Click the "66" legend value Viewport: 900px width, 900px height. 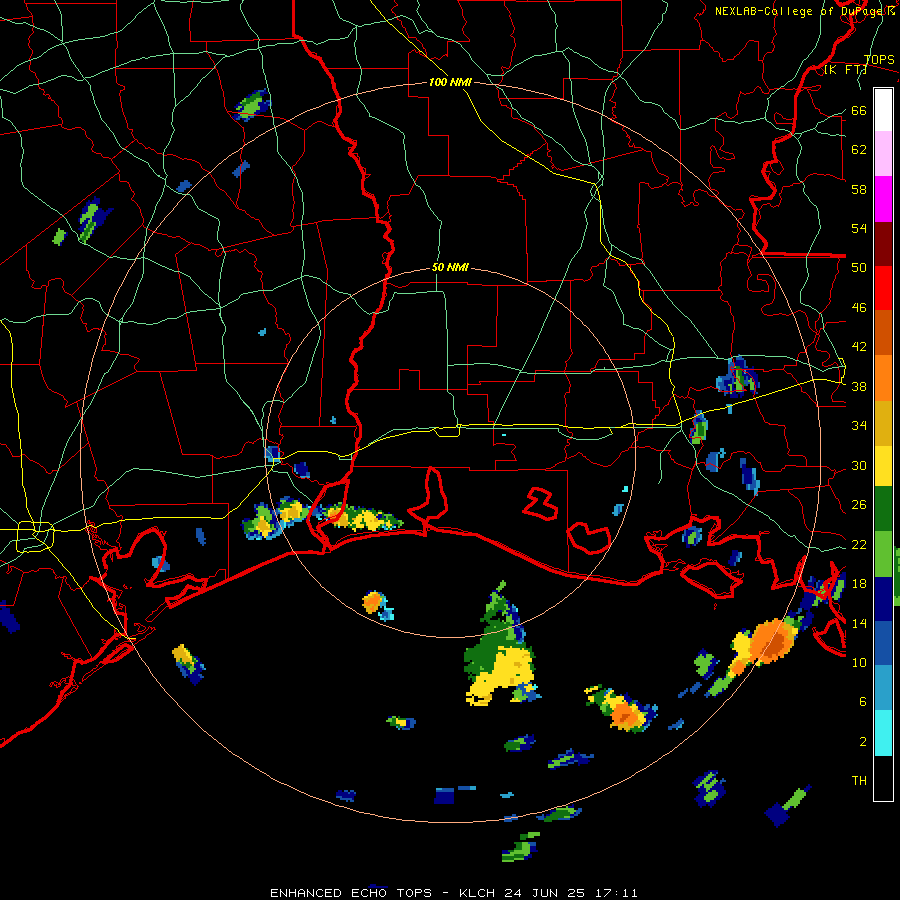[x=859, y=111]
